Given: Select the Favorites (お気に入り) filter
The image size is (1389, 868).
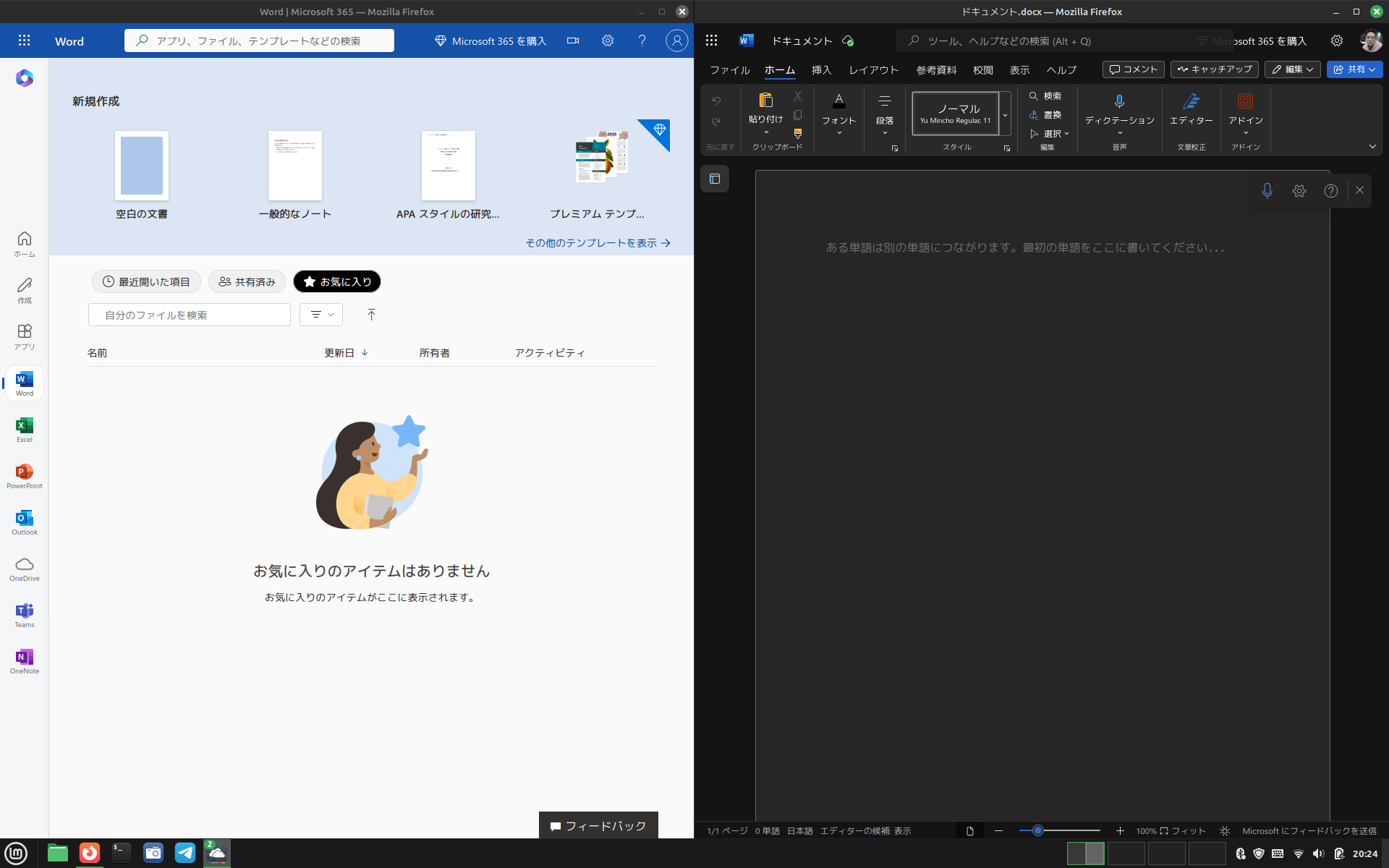Looking at the screenshot, I should (x=337, y=281).
